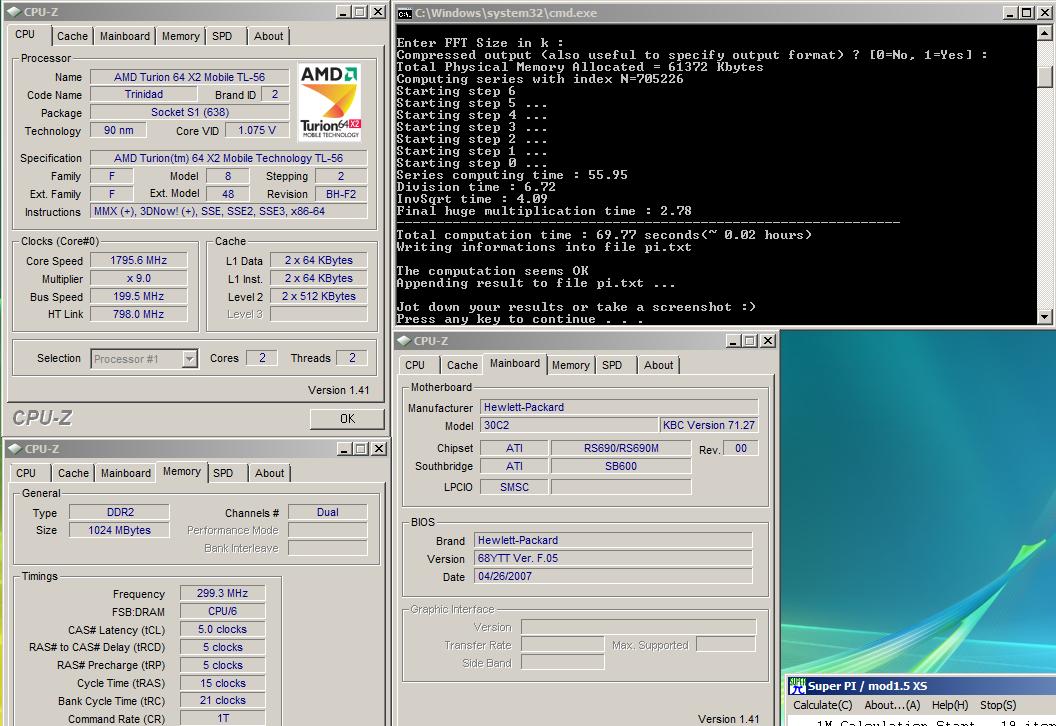Close the CPU-Z Memory window
The width and height of the screenshot is (1056, 726).
pos(379,449)
